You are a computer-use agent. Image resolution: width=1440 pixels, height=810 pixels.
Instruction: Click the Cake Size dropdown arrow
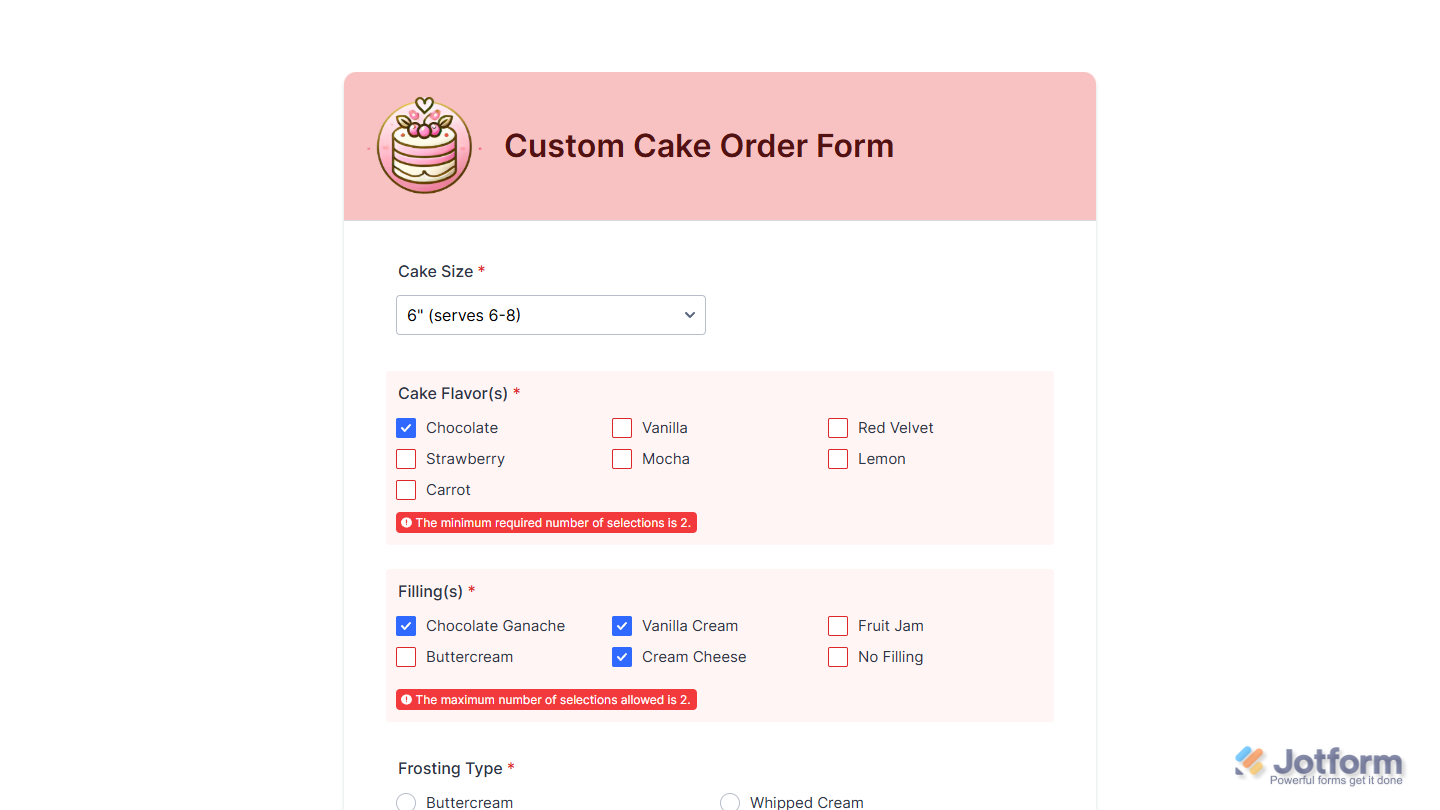tap(689, 315)
